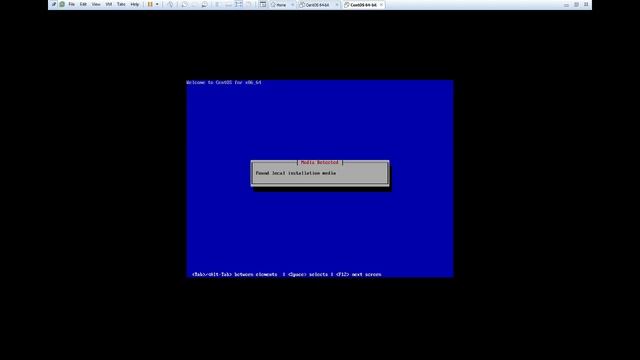Close the Home tab

(x=292, y=5)
